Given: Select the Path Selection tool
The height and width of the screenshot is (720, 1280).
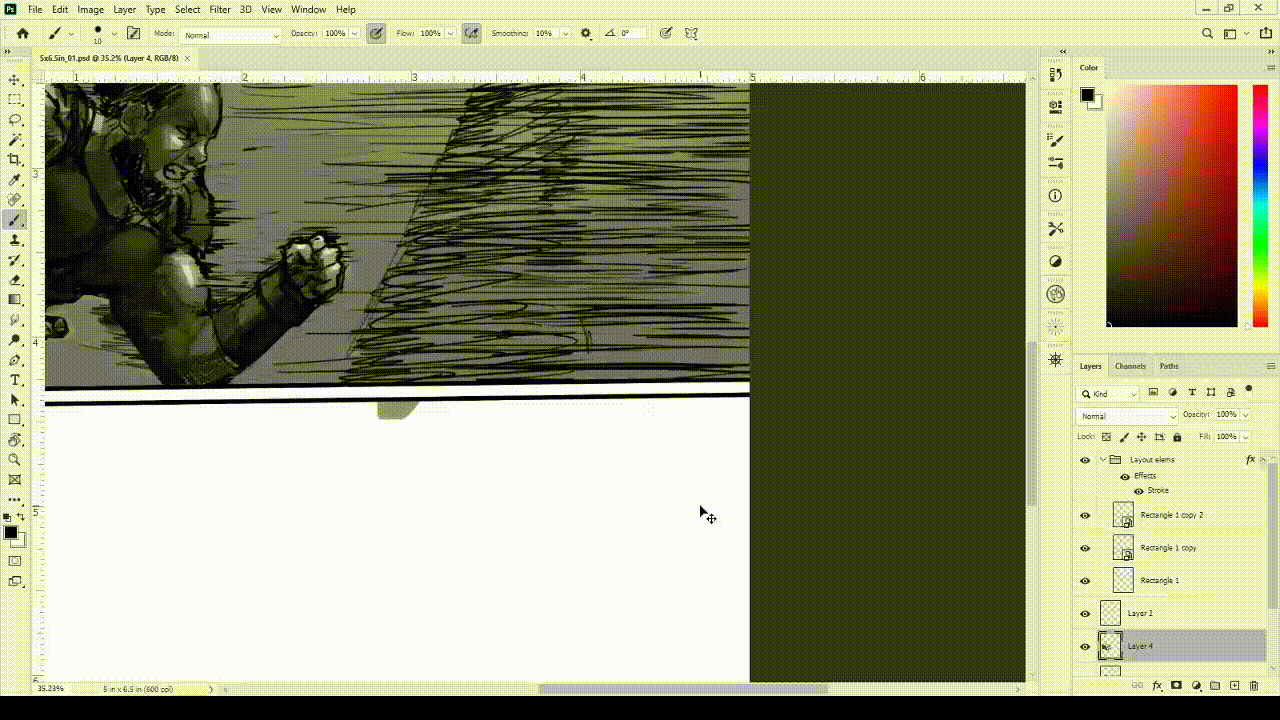Looking at the screenshot, I should [x=15, y=400].
